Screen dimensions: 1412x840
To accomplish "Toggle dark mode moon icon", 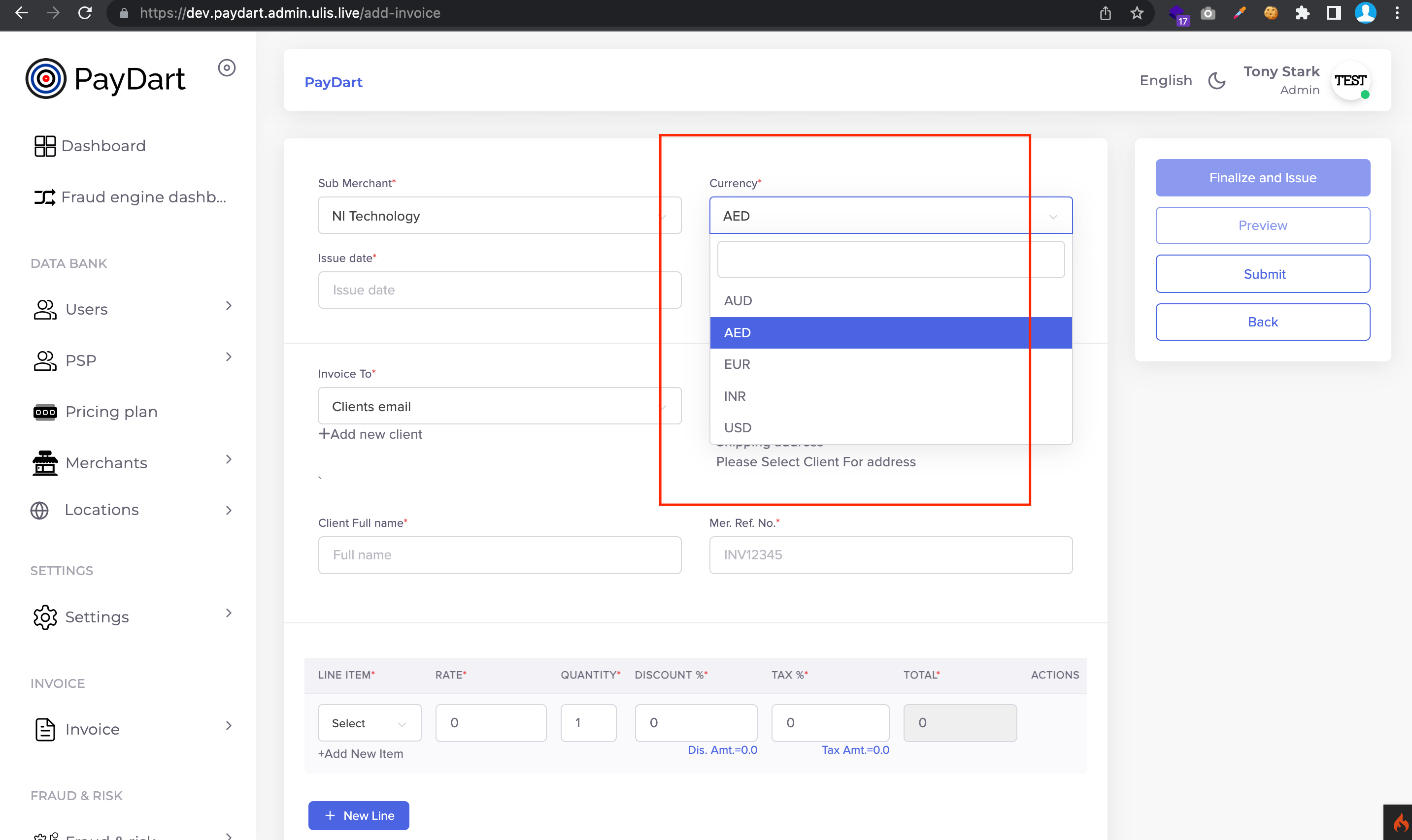I will tap(1216, 80).
